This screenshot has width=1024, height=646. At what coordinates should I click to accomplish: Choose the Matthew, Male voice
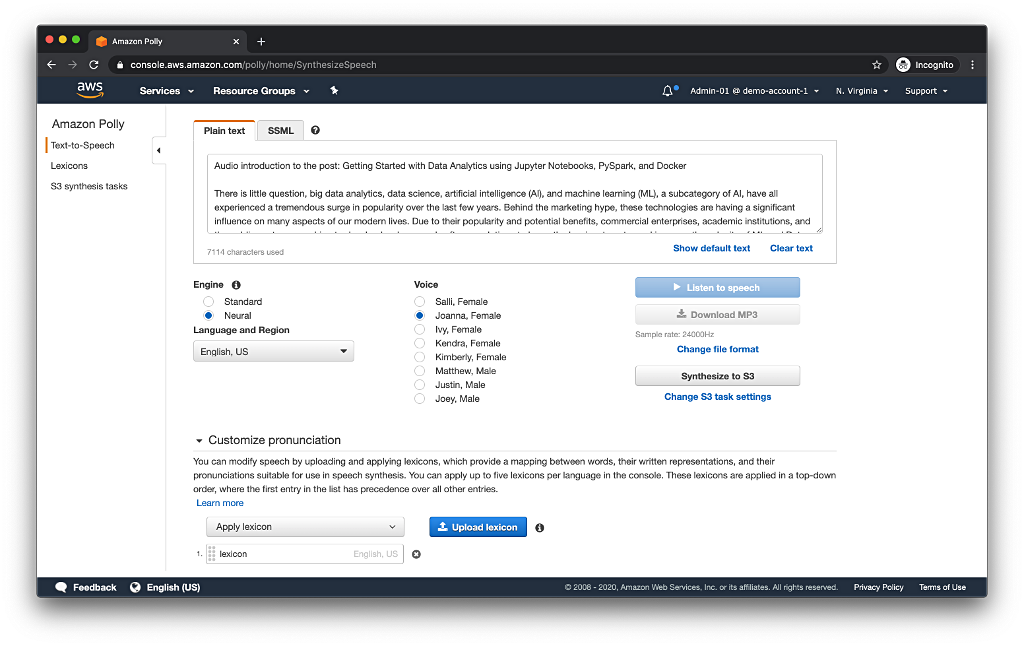[419, 370]
